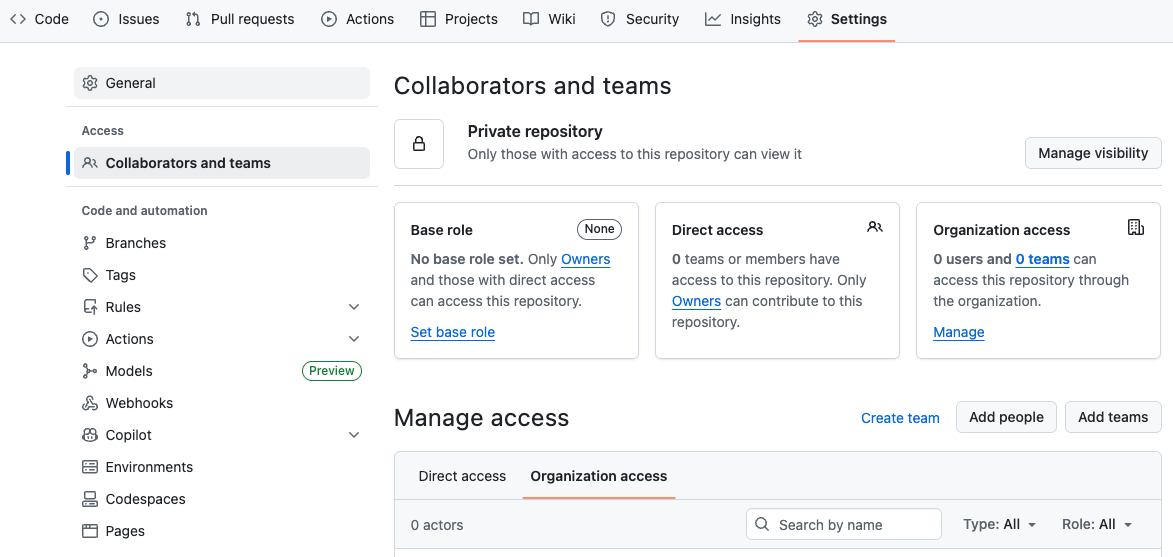
Task: Open the Pull requests tab
Action: point(239,19)
